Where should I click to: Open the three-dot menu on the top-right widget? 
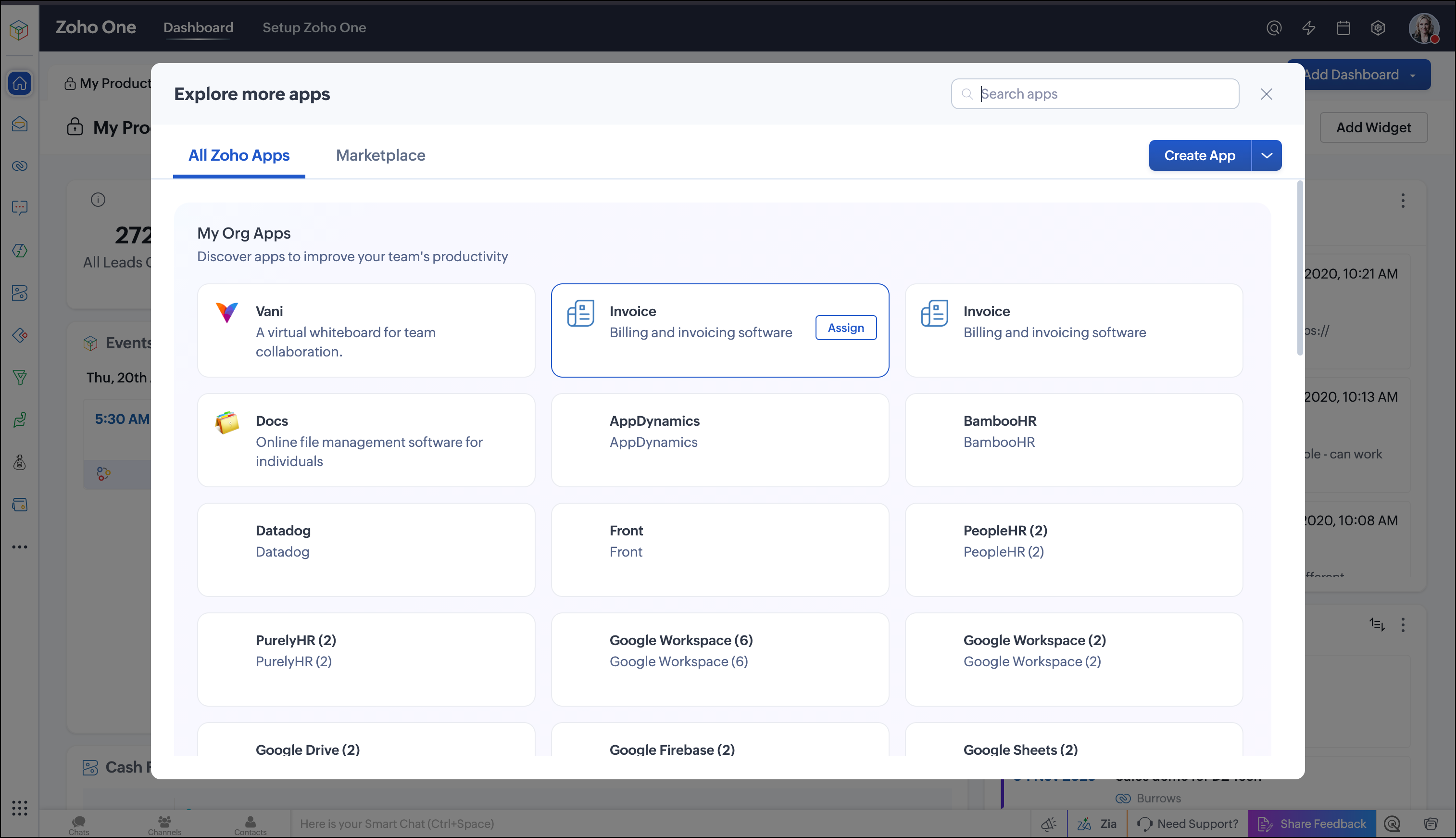click(x=1403, y=201)
